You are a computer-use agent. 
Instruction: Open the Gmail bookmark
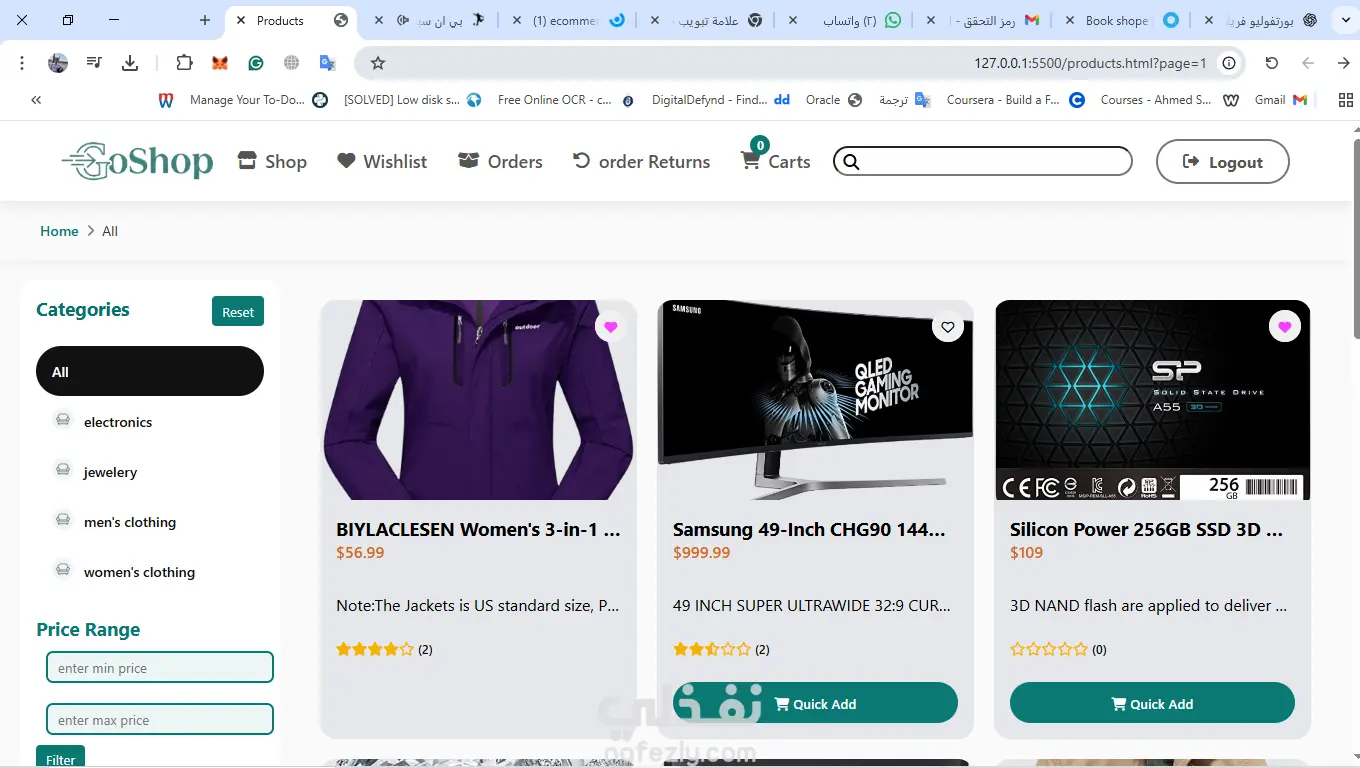click(x=1281, y=100)
